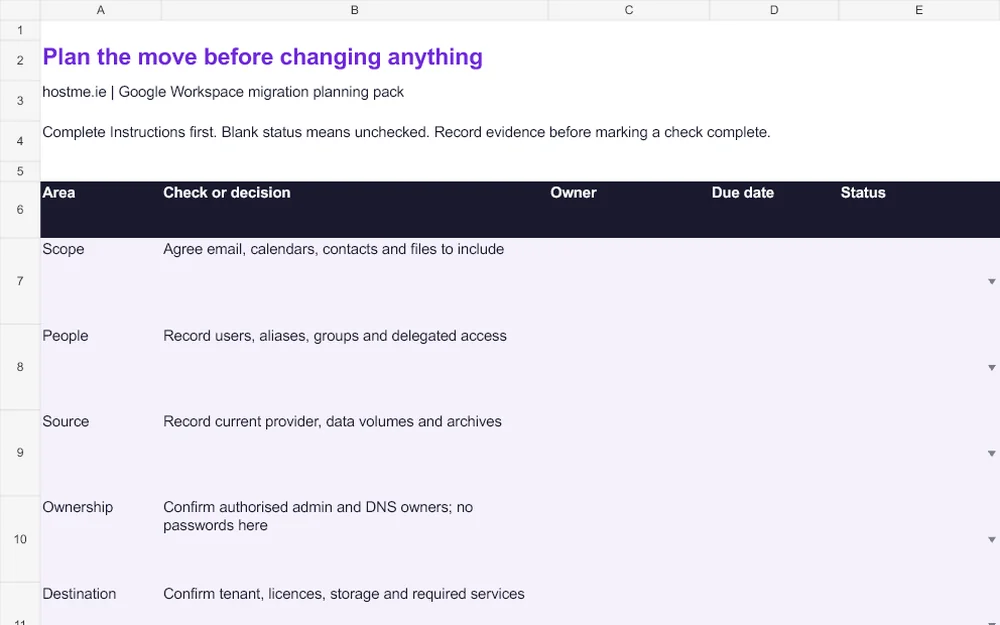Select column C header

[x=629, y=10]
